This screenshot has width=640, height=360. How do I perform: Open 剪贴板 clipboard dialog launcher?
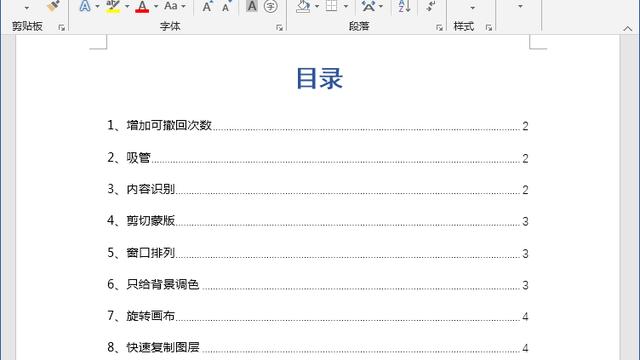62,27
